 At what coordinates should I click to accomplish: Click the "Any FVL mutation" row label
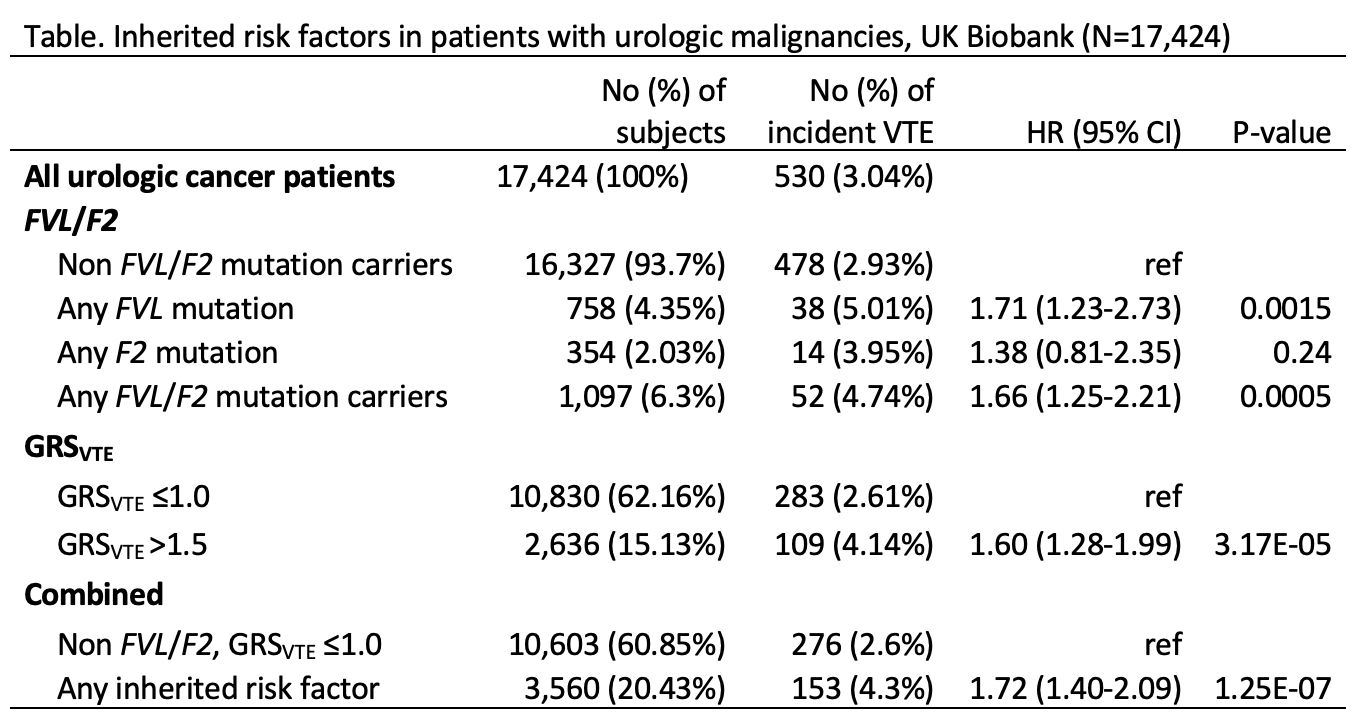point(176,308)
